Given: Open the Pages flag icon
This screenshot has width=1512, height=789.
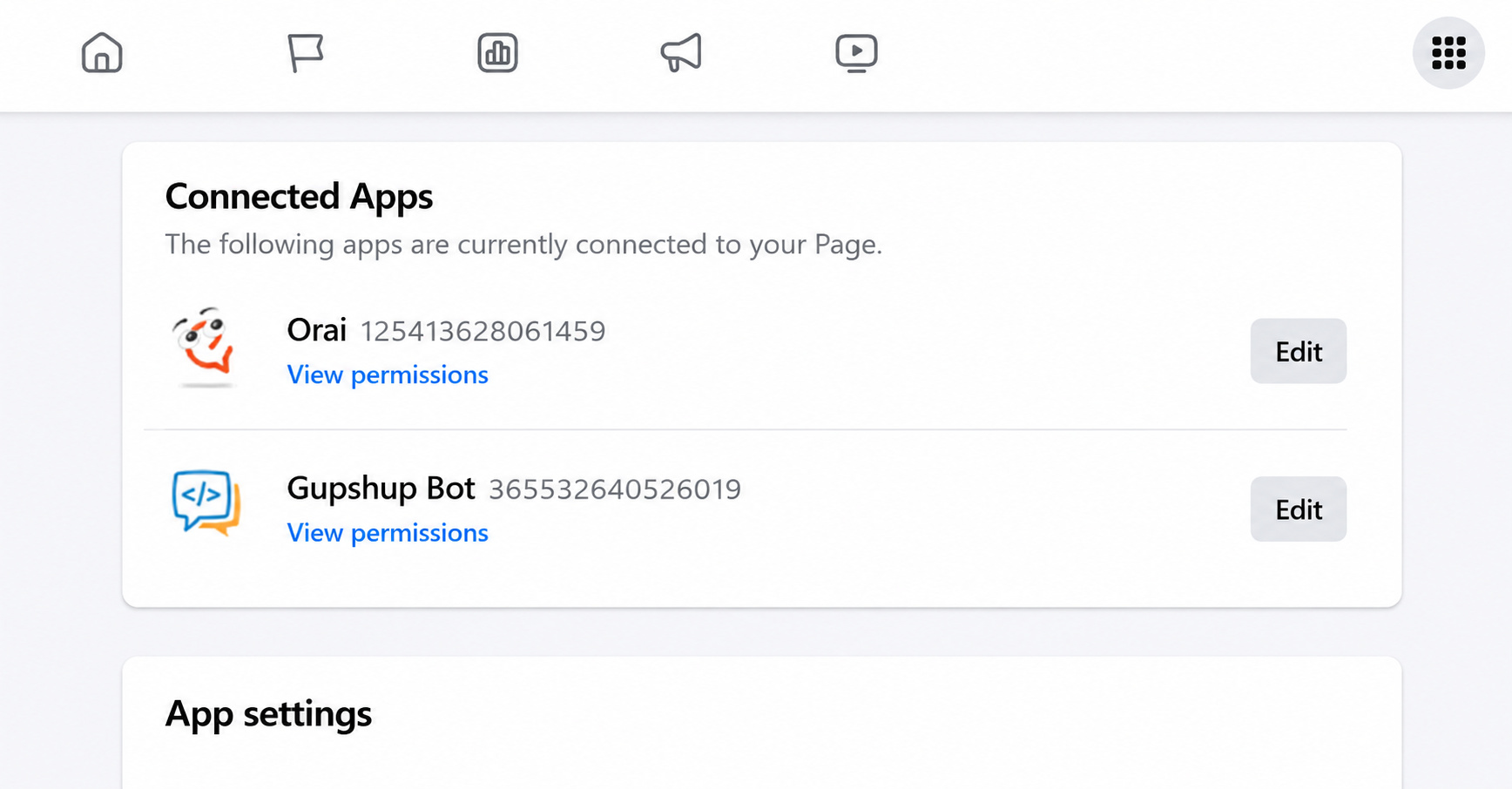Looking at the screenshot, I should pos(306,52).
